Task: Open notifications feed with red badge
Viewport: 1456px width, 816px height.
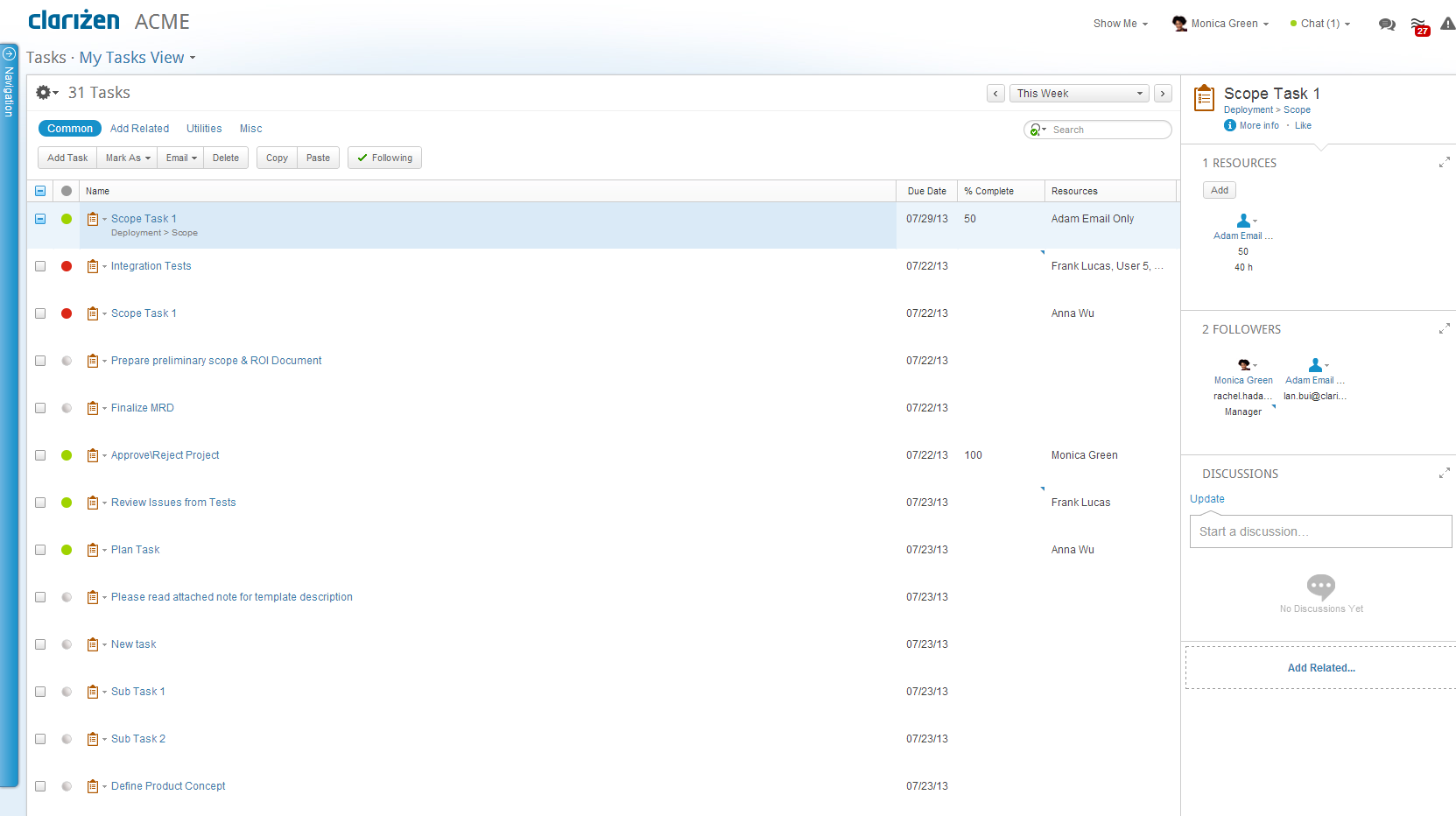Action: click(x=1419, y=25)
